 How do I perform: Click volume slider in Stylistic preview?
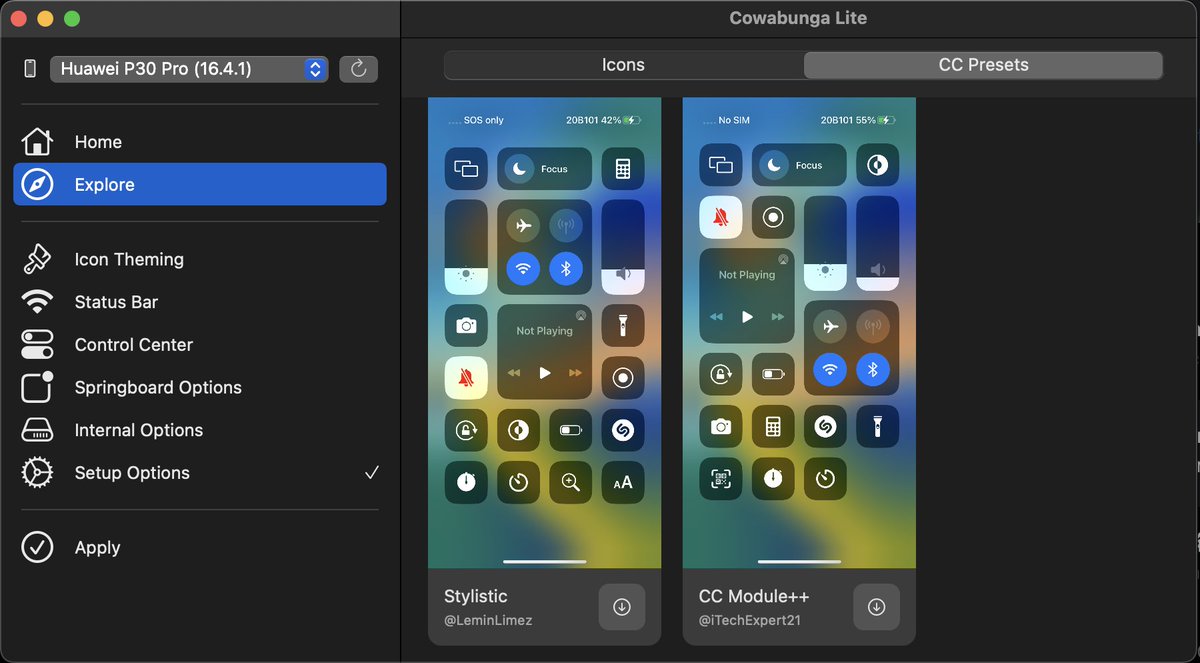point(623,247)
